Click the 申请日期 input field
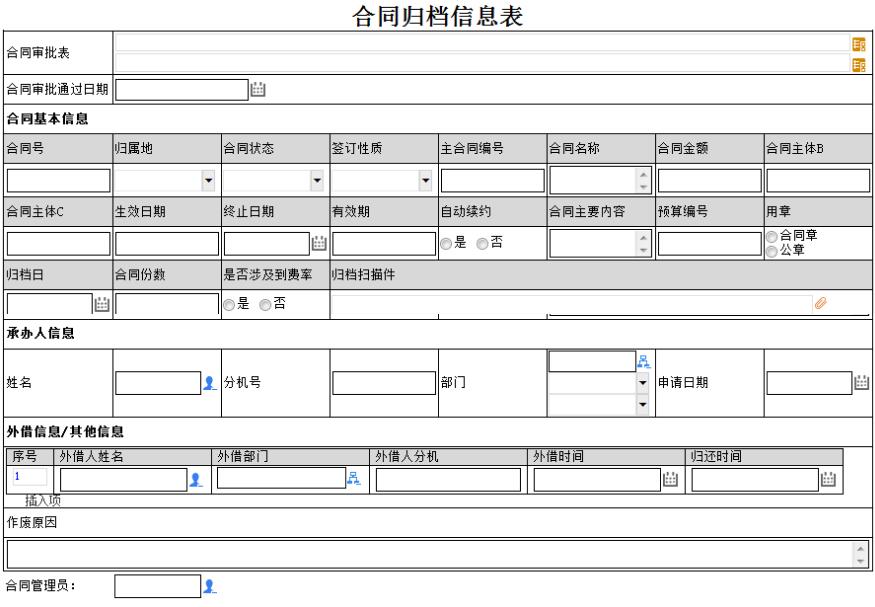The image size is (875, 607). 809,383
